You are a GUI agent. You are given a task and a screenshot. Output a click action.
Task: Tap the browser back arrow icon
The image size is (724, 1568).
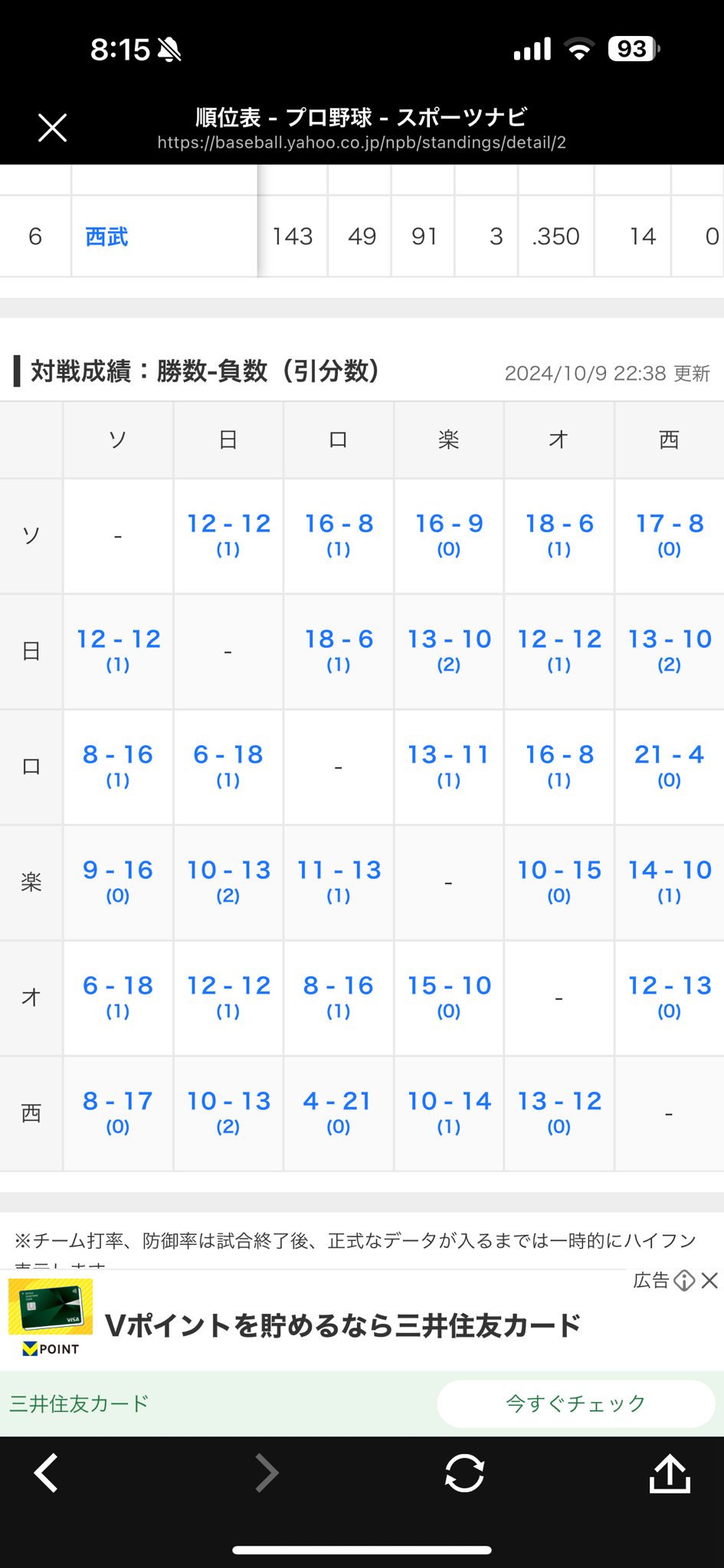(47, 1473)
